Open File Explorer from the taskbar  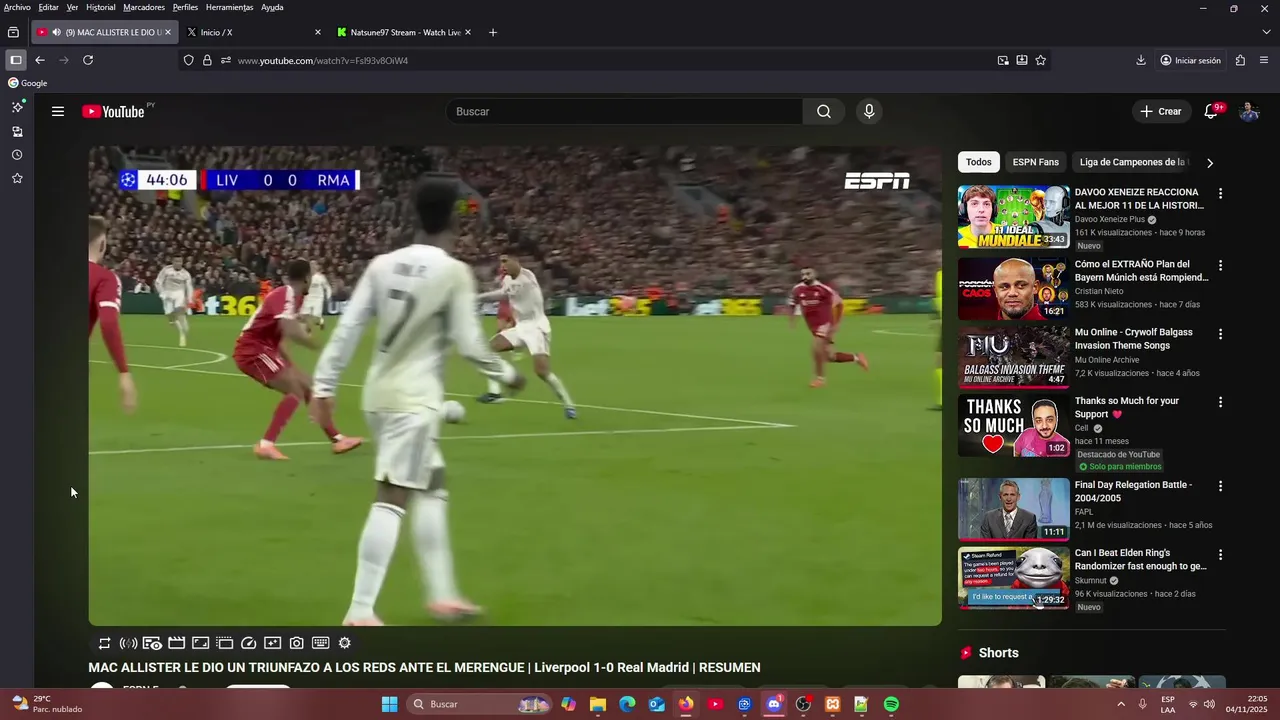point(597,704)
